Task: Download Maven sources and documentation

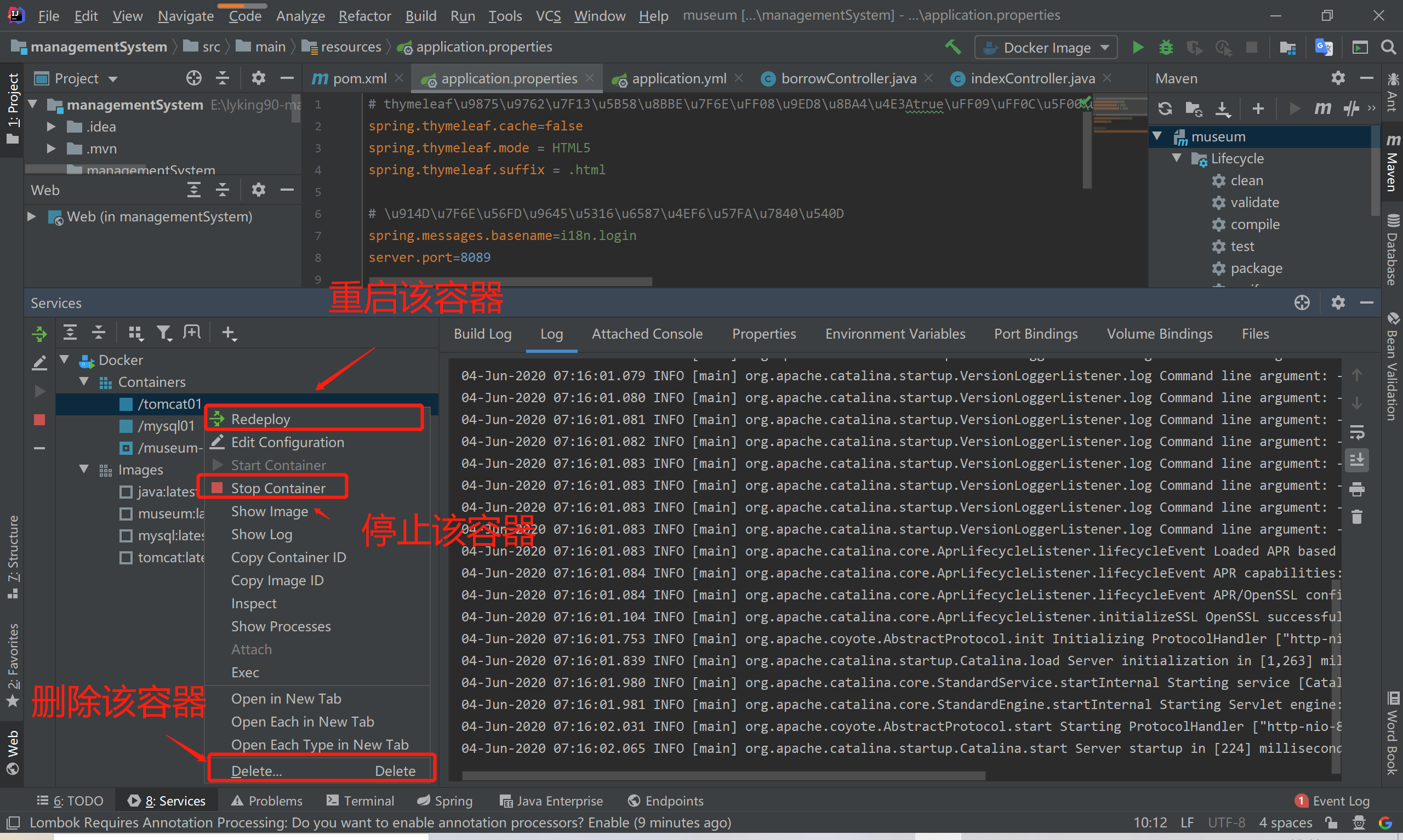Action: tap(1223, 108)
